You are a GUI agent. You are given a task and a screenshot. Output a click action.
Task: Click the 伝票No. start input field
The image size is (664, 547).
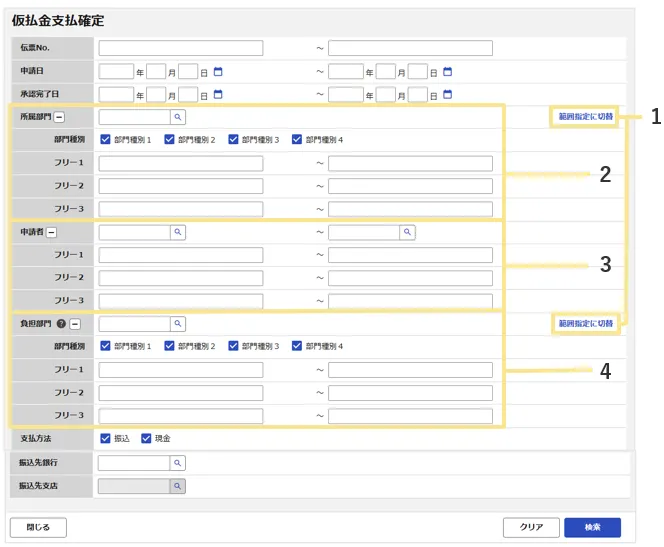[x=181, y=48]
